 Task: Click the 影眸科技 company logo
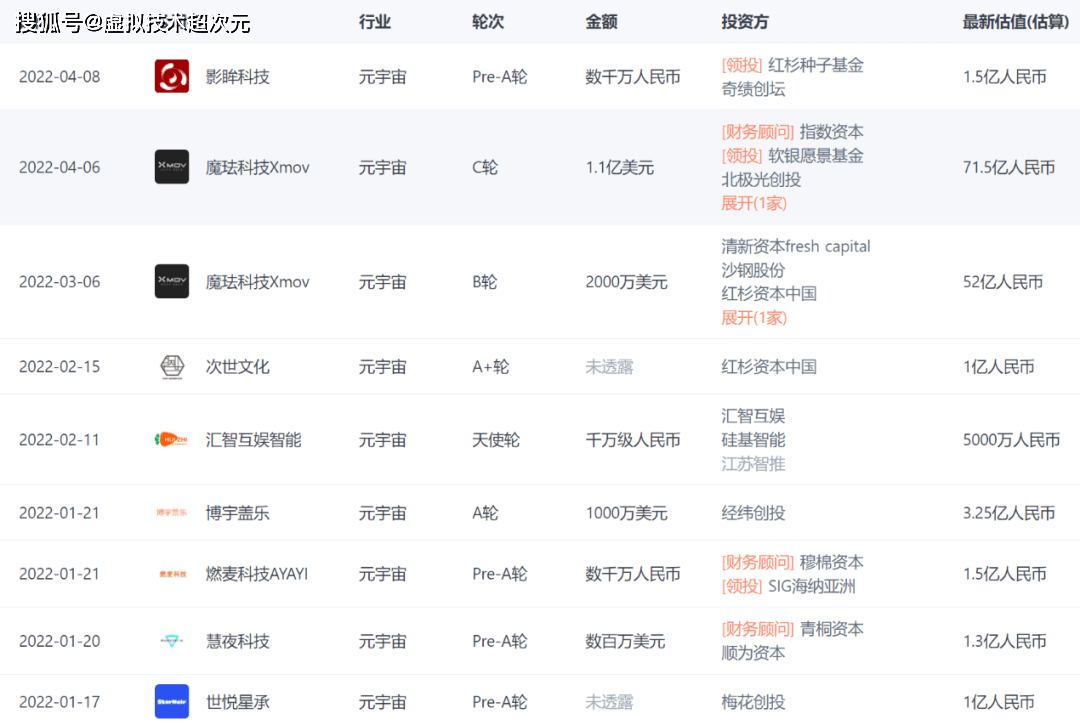click(171, 76)
